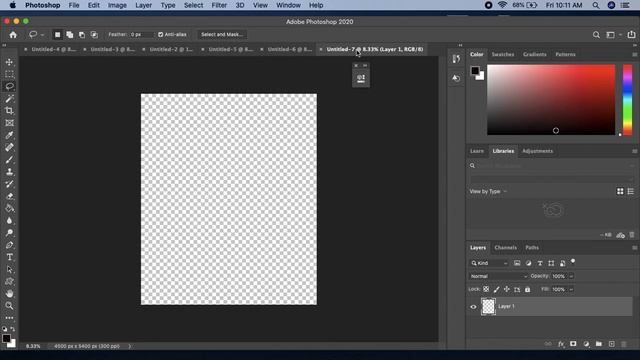Select the Crop tool
640x360 pixels.
coord(9,111)
